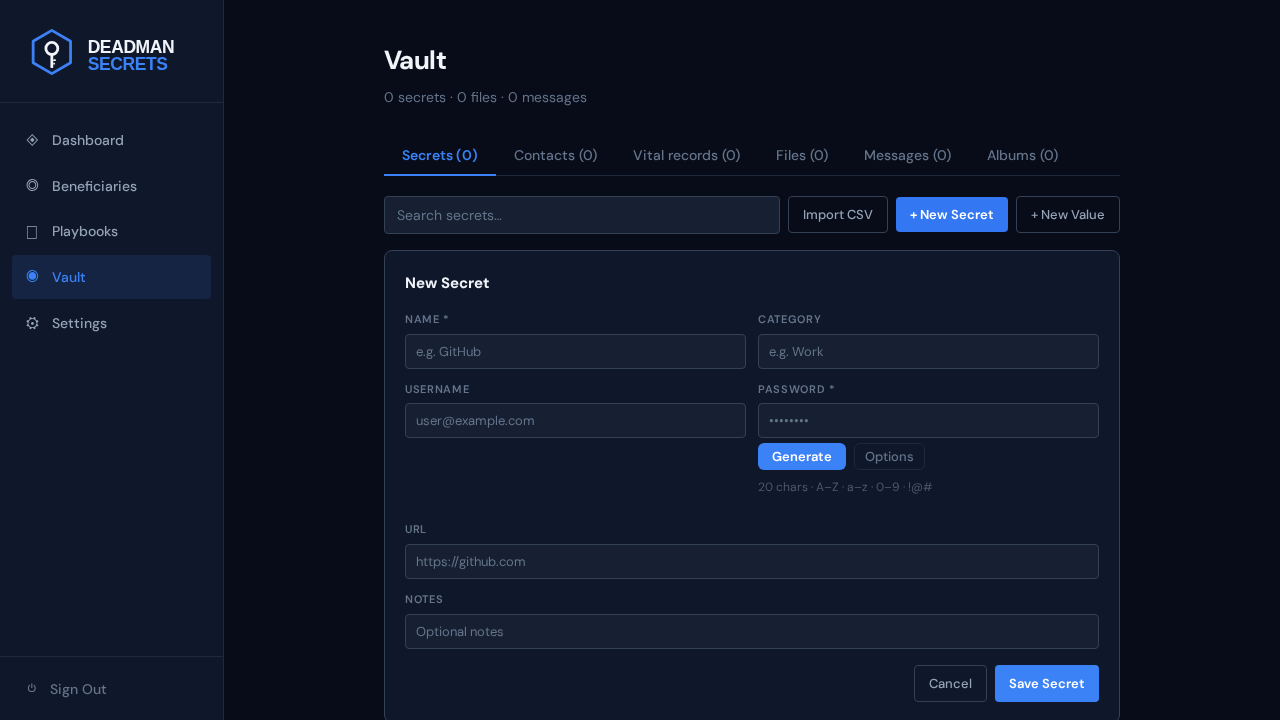Click the Playbooks sidebar icon
The width and height of the screenshot is (1280, 720).
pyautogui.click(x=32, y=231)
